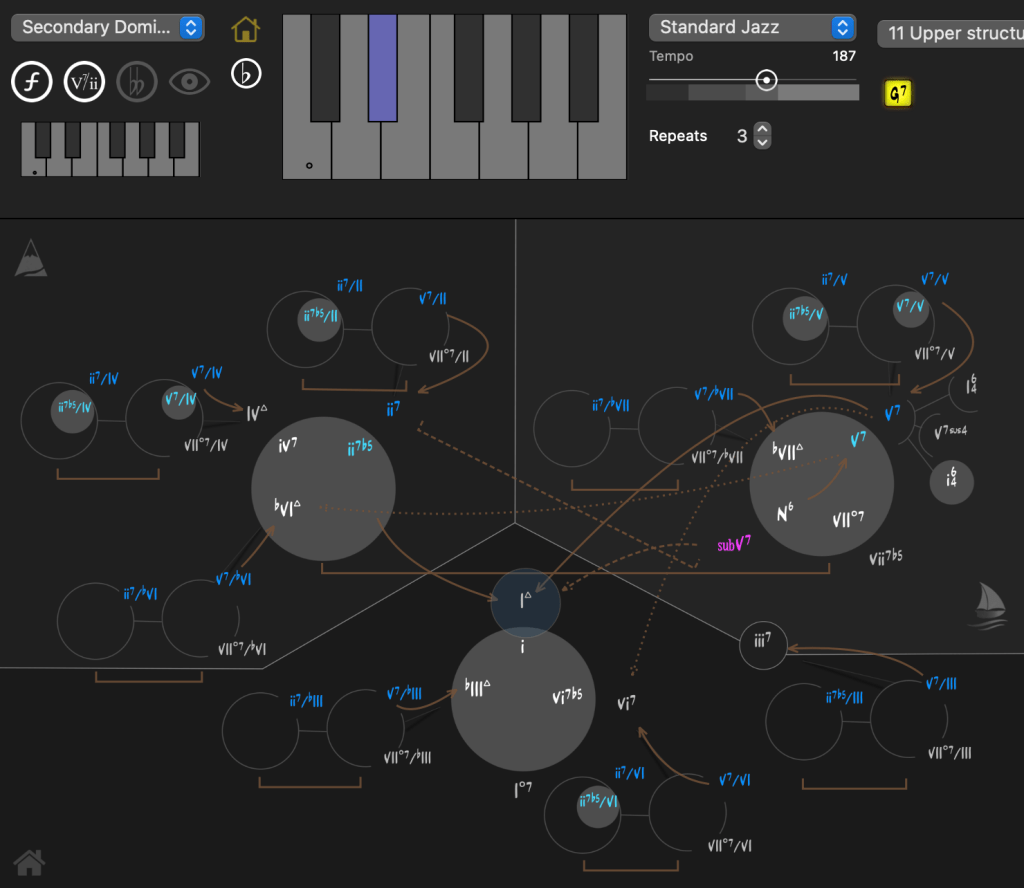Click the circled flat symbol icon
The width and height of the screenshot is (1024, 888).
[x=245, y=74]
